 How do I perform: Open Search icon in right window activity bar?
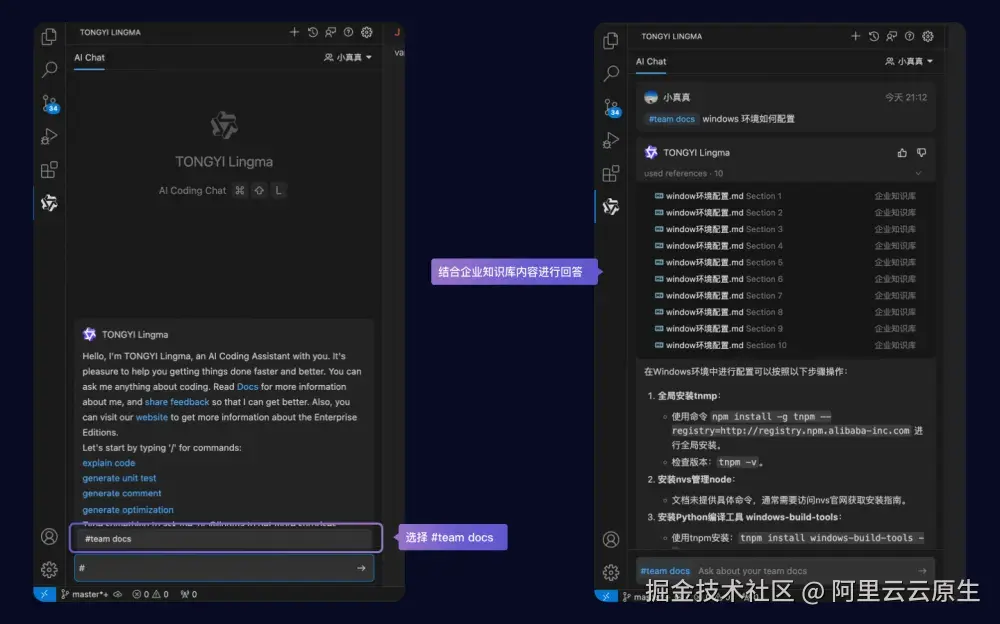click(x=611, y=73)
